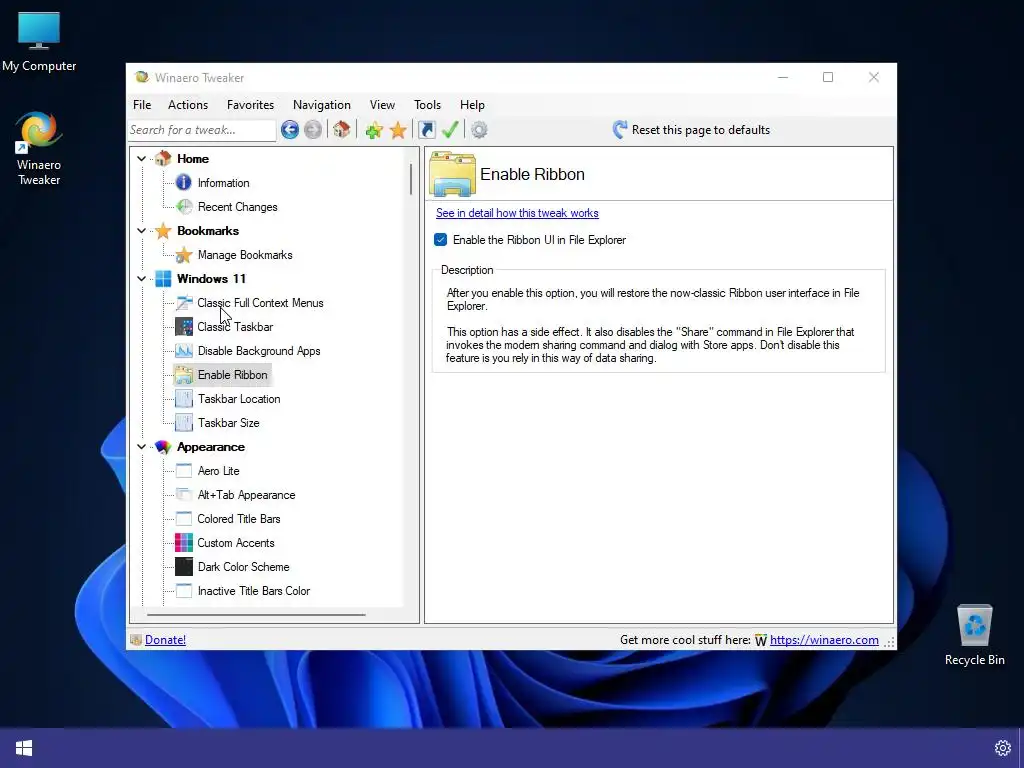
Task: Click the Manage Bookmarks star icon
Action: tap(184, 255)
